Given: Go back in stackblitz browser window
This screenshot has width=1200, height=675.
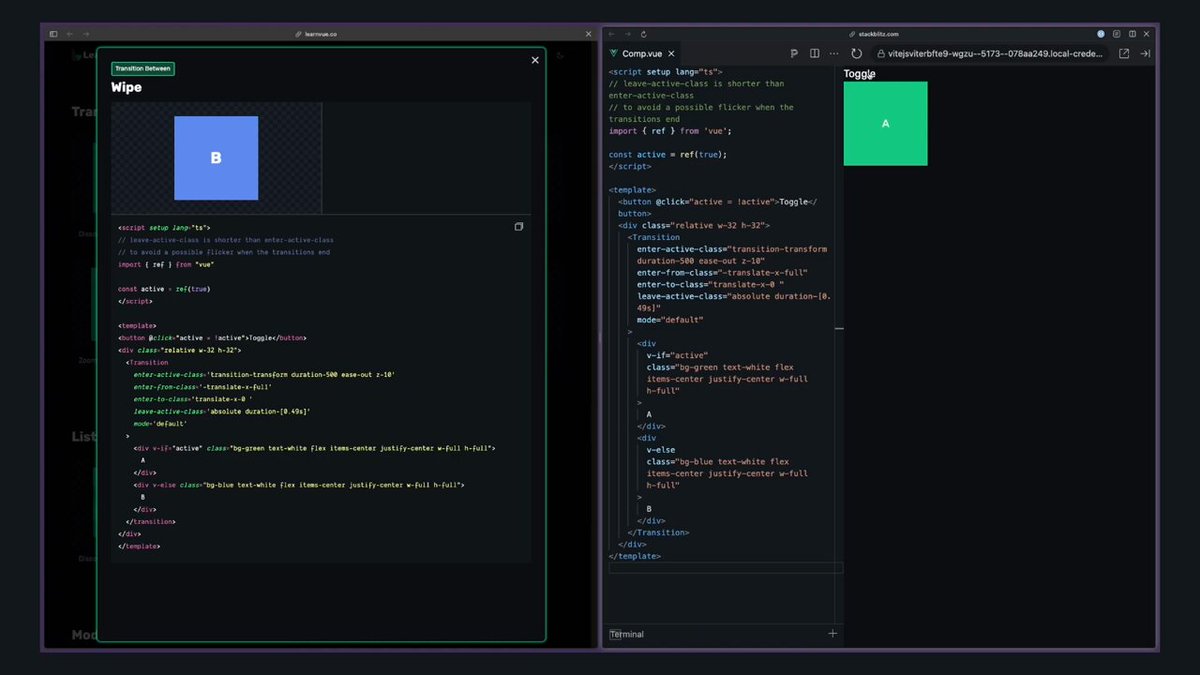Looking at the screenshot, I should 612,34.
